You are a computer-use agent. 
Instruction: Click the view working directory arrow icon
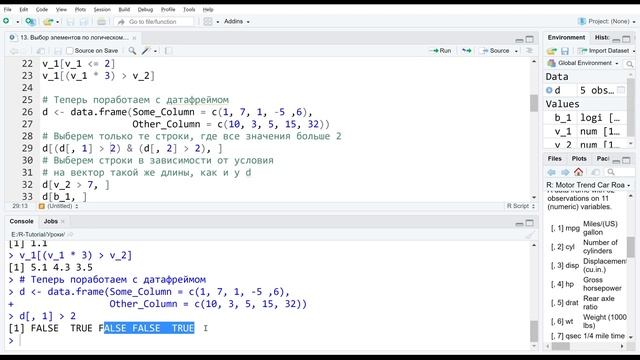[x=70, y=234]
